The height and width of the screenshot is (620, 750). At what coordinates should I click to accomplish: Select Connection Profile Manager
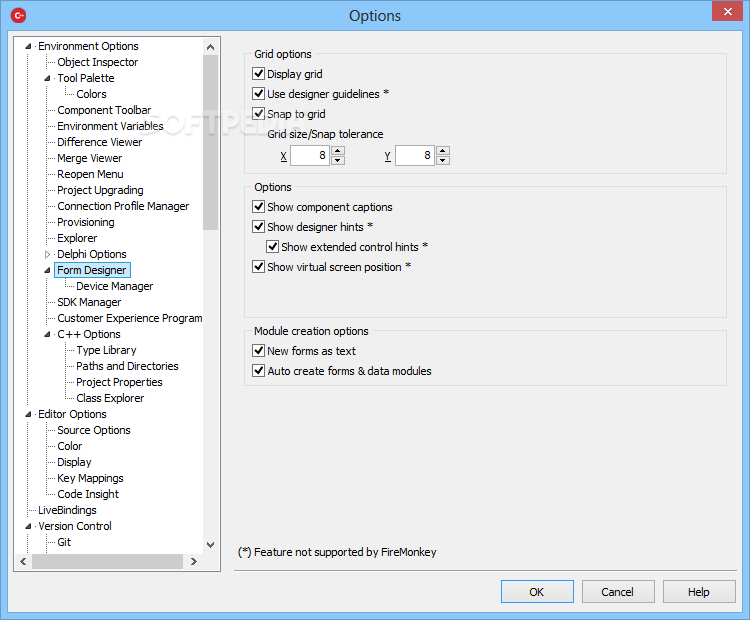123,206
